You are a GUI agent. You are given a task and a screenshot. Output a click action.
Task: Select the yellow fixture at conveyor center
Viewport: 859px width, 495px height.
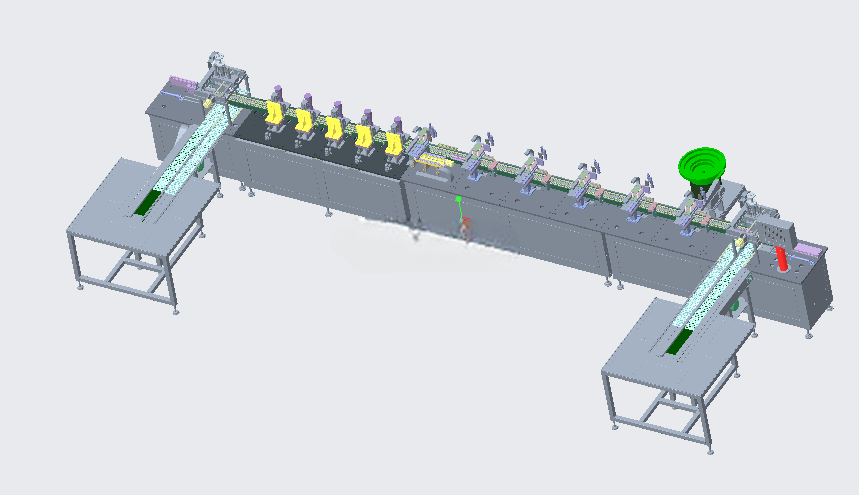point(432,162)
